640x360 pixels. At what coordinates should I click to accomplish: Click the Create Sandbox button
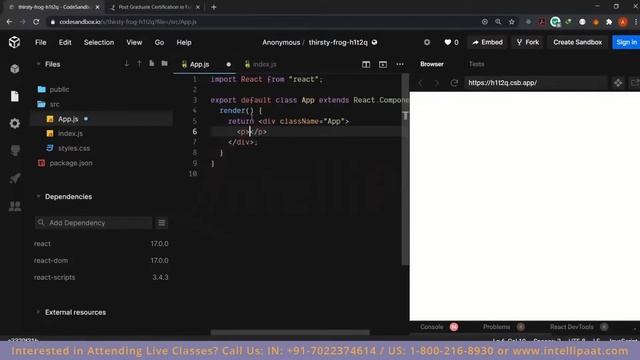tap(578, 42)
